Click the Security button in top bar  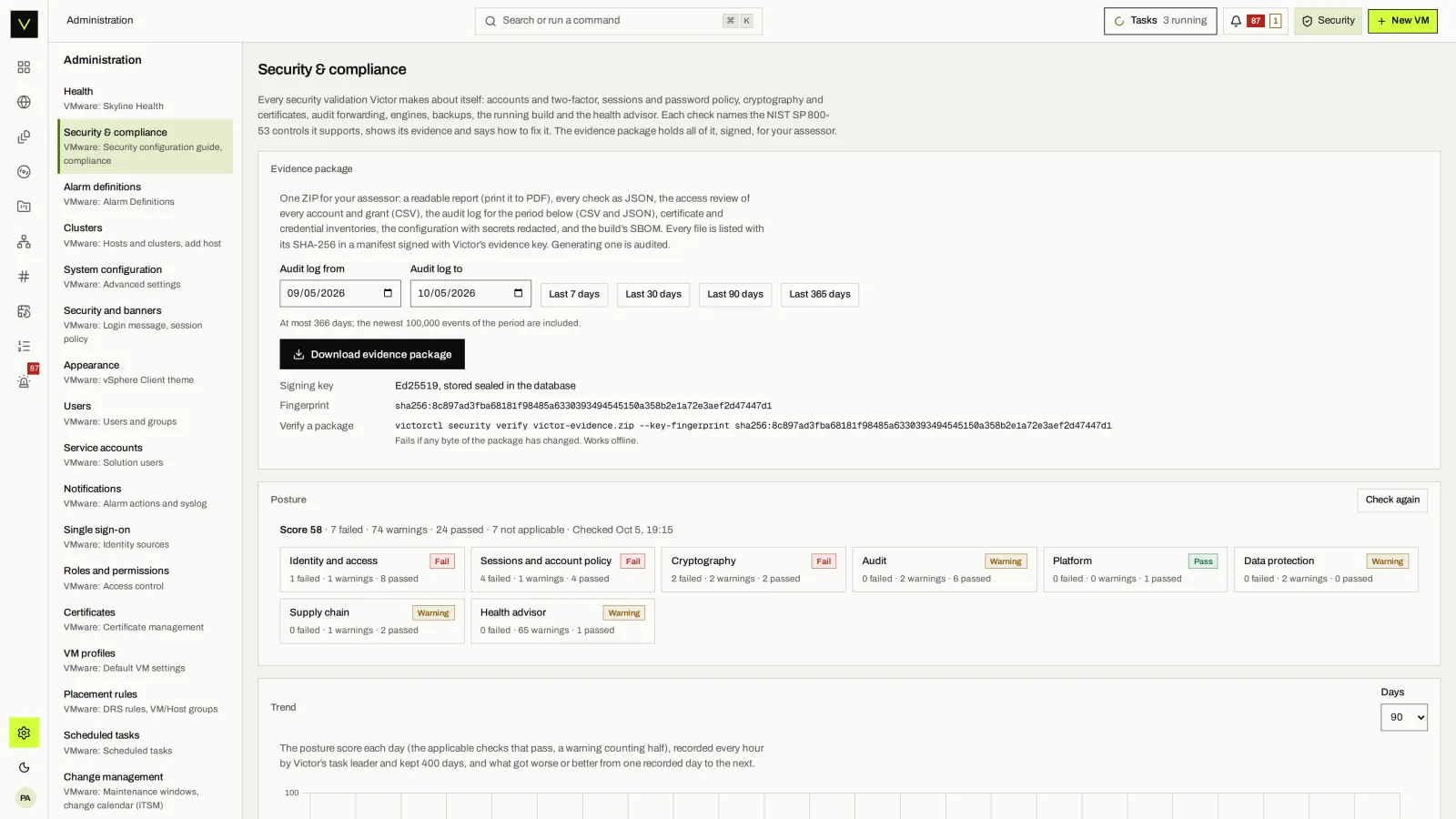[x=1328, y=21]
